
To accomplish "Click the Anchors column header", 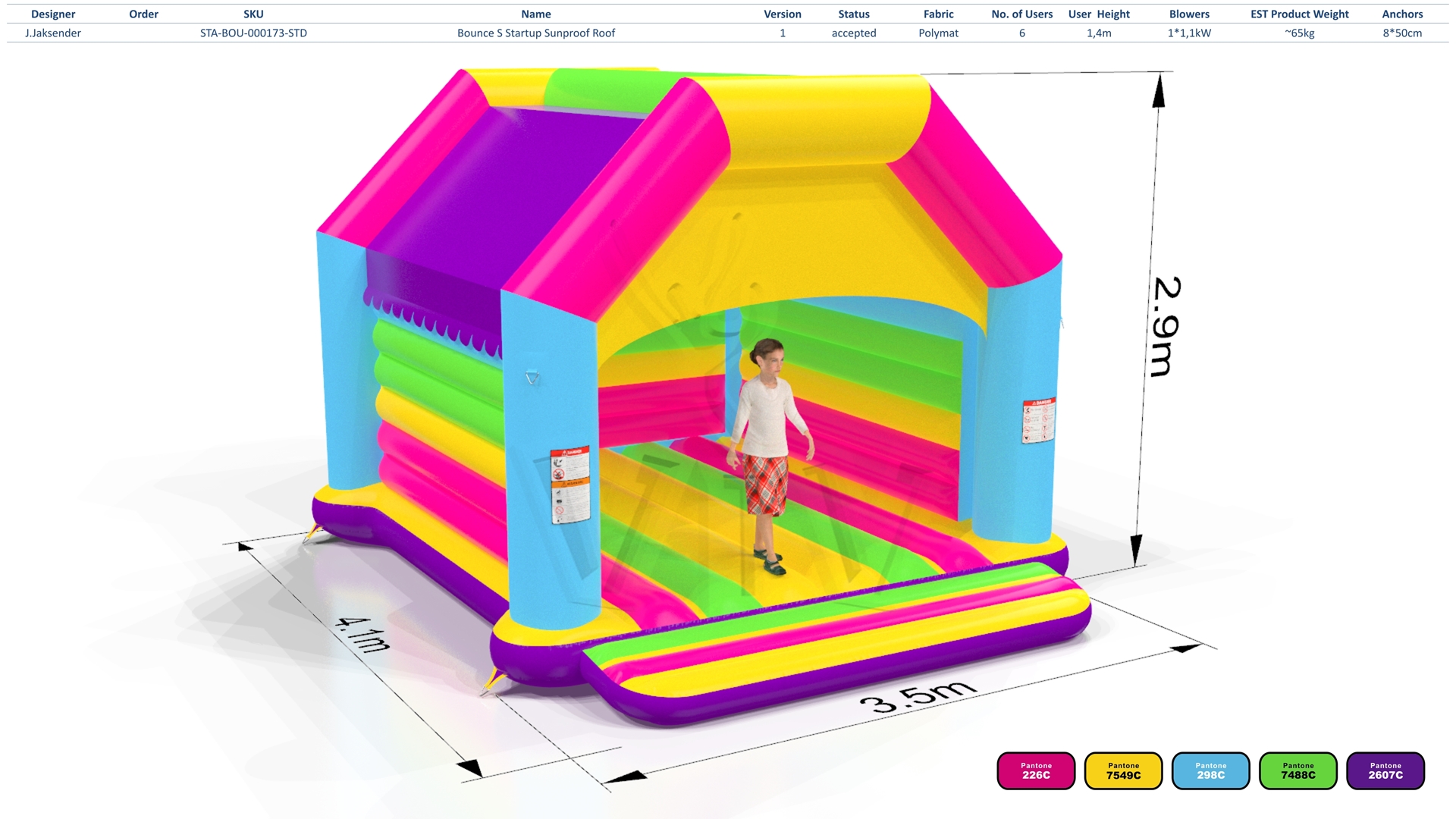I will pos(1402,14).
